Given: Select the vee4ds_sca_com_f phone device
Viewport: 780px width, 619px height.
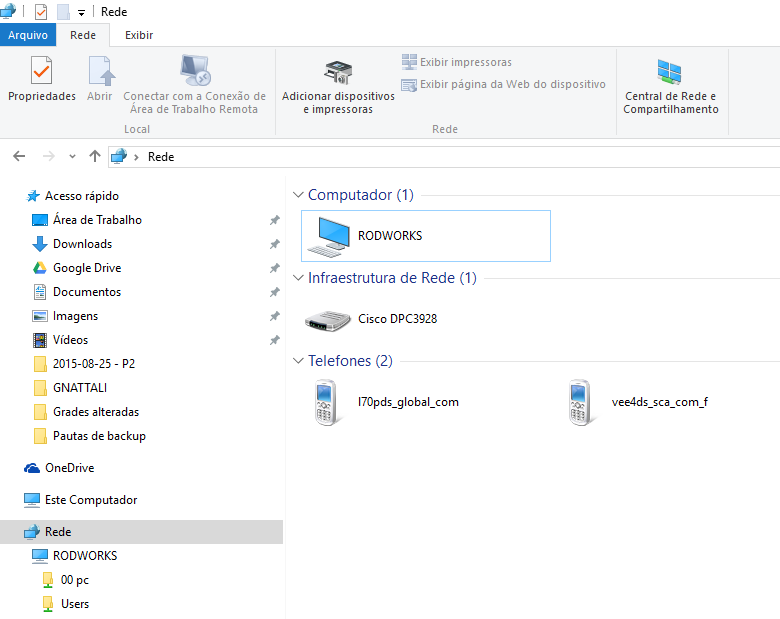Looking at the screenshot, I should (x=638, y=402).
